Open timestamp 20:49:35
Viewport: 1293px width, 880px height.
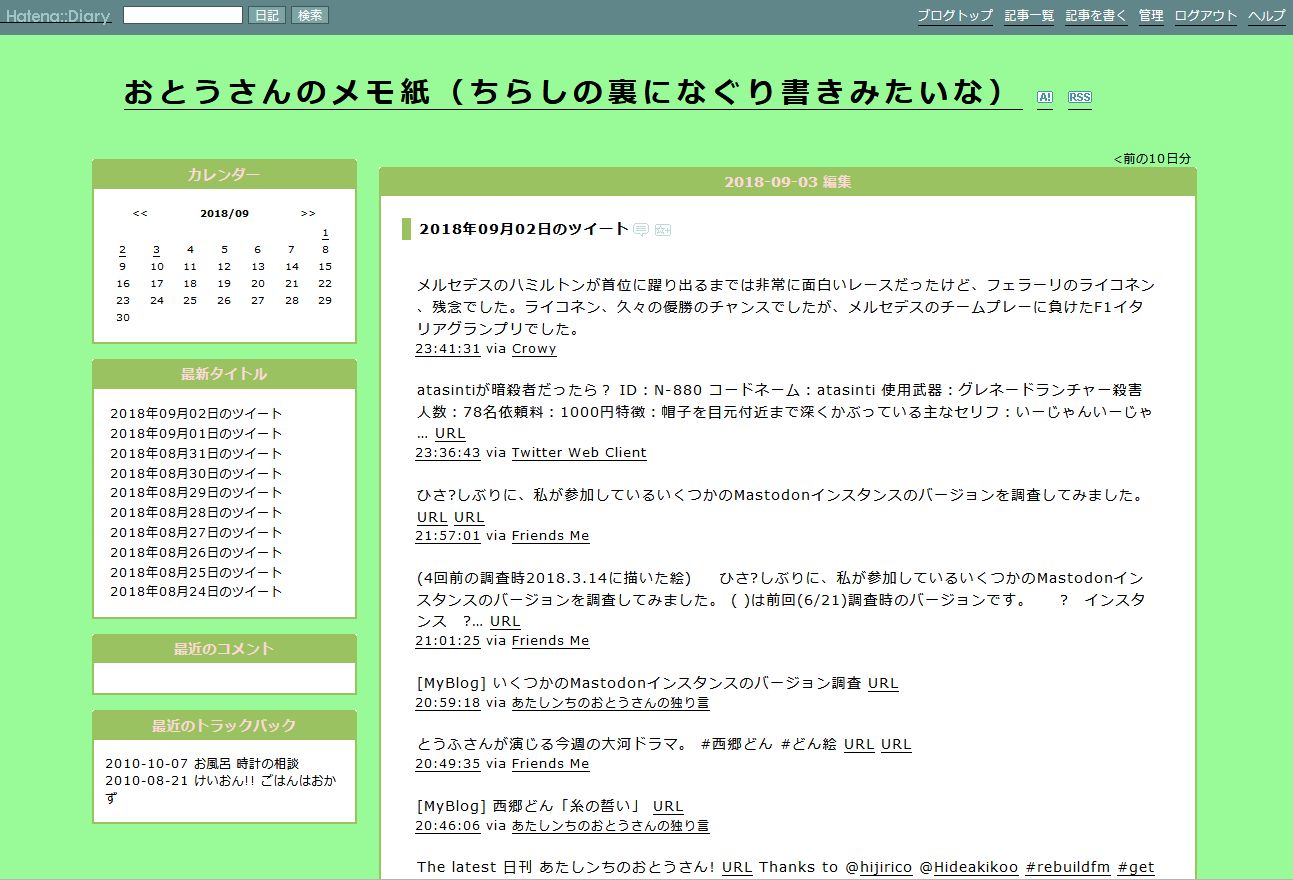click(x=448, y=764)
